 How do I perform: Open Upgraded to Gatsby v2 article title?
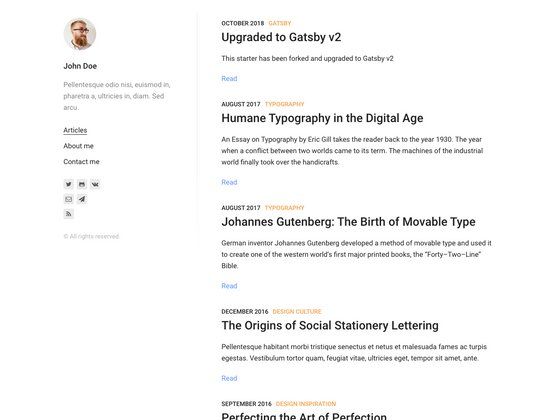tap(281, 37)
